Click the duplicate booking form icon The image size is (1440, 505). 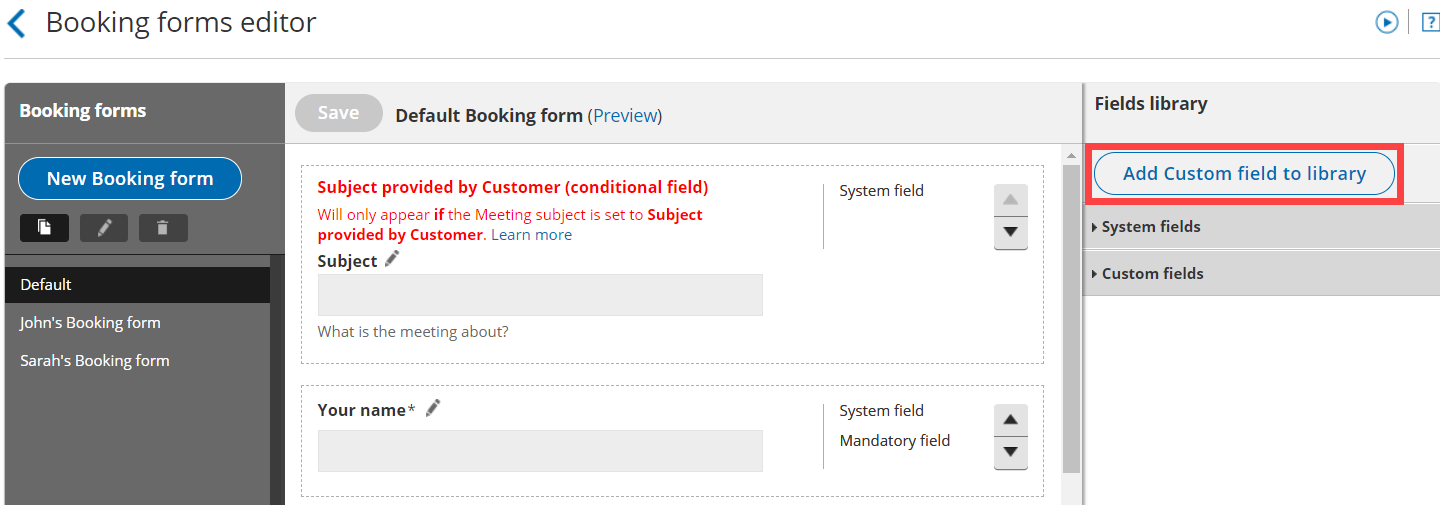(x=44, y=228)
